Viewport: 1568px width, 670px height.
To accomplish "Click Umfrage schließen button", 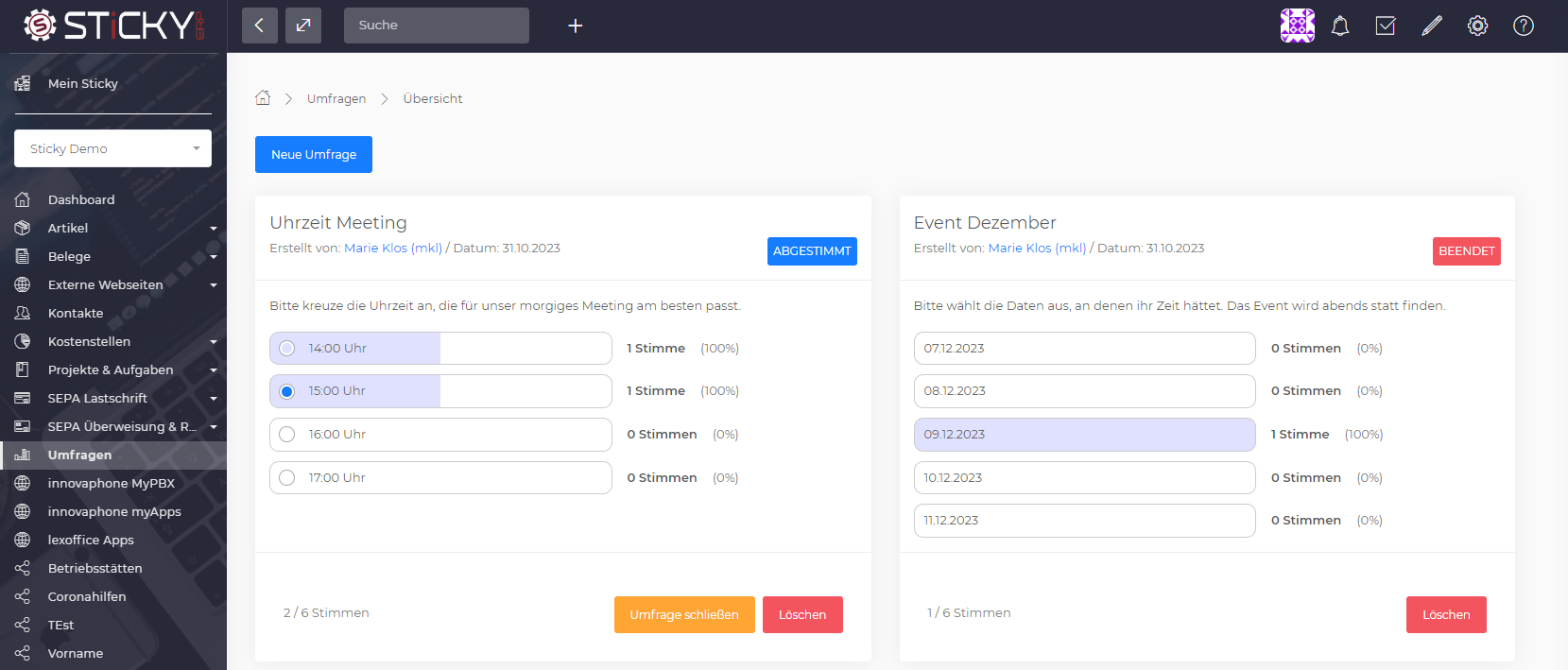I will [x=684, y=614].
